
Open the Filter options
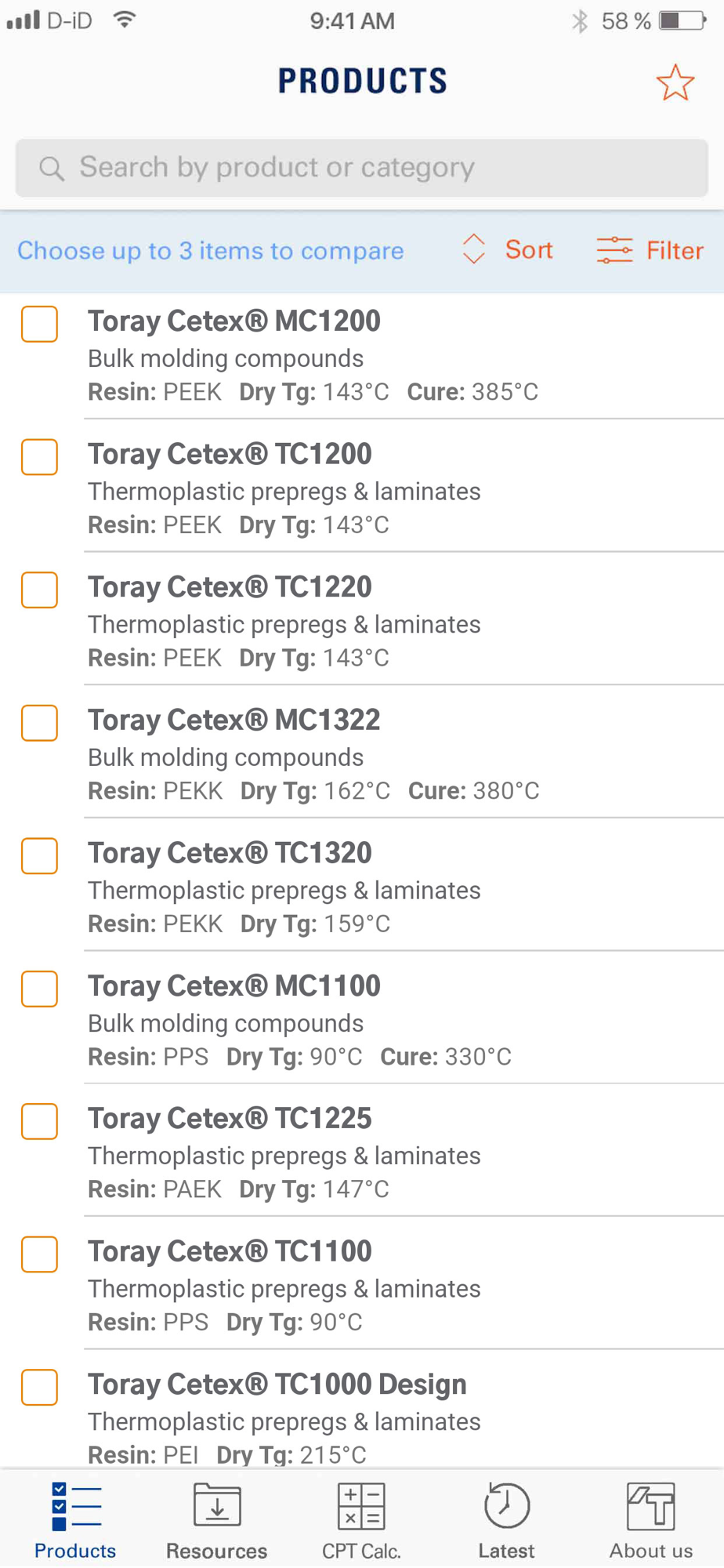(x=650, y=250)
